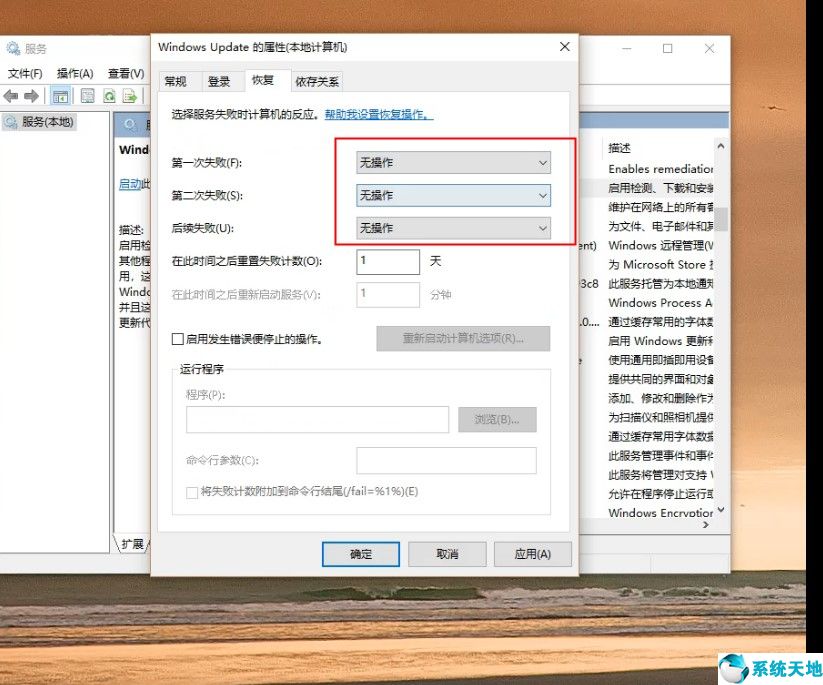Click the Export List icon in Services toolbar
Screen dimensions: 823x685
[130, 96]
